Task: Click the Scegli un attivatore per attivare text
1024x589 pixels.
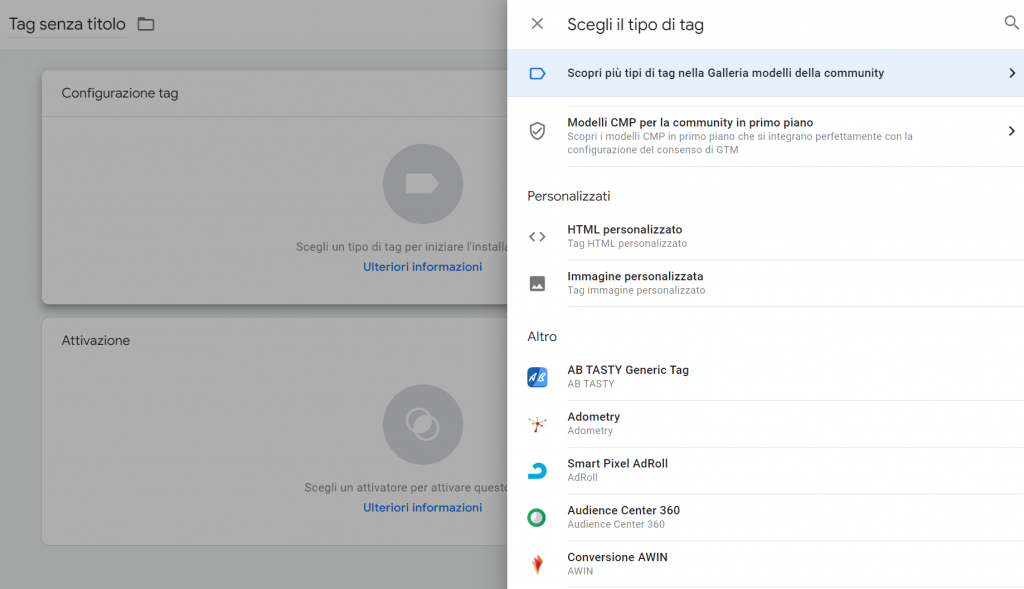Action: pos(406,488)
